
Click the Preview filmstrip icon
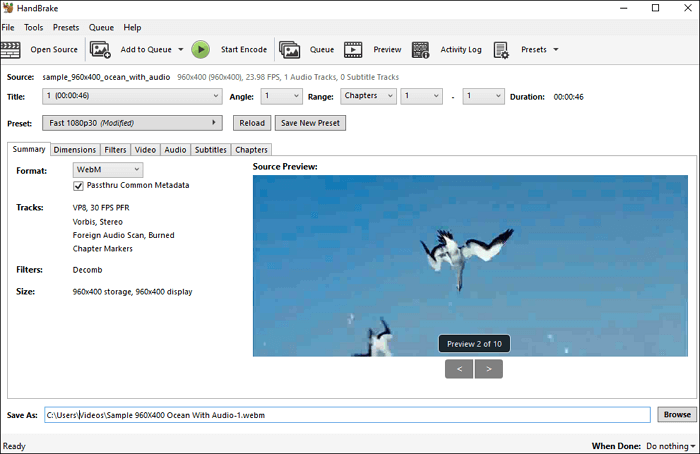(353, 49)
